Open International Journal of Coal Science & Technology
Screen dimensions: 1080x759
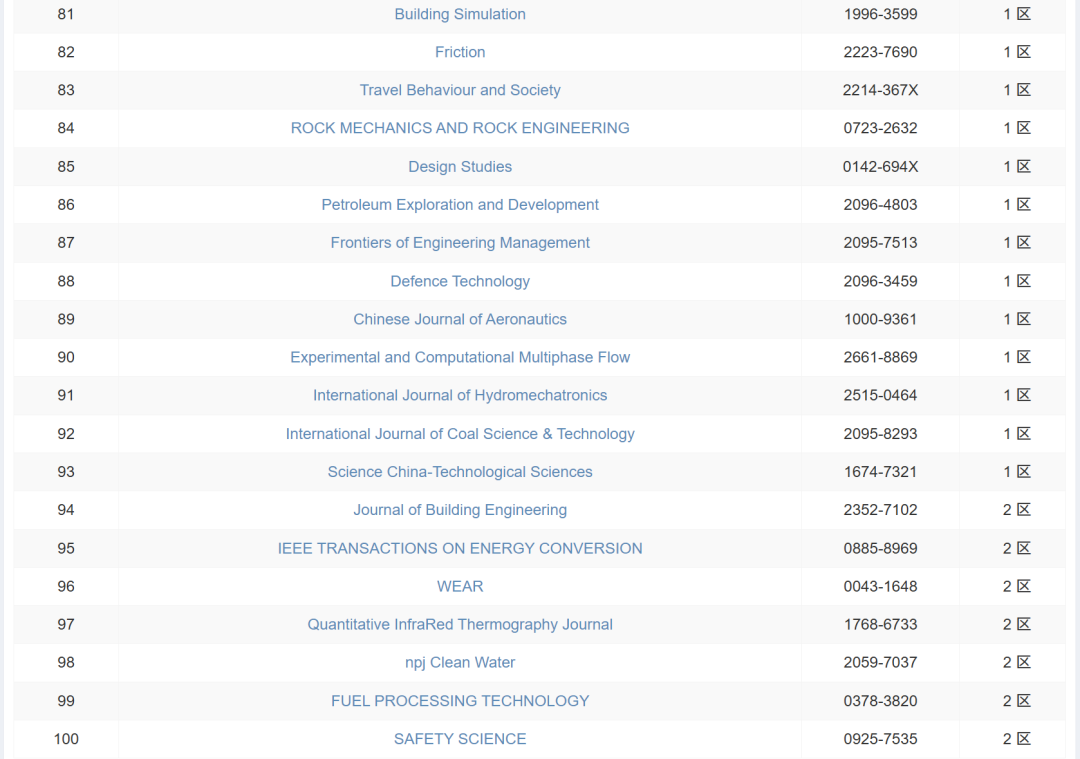click(x=459, y=434)
